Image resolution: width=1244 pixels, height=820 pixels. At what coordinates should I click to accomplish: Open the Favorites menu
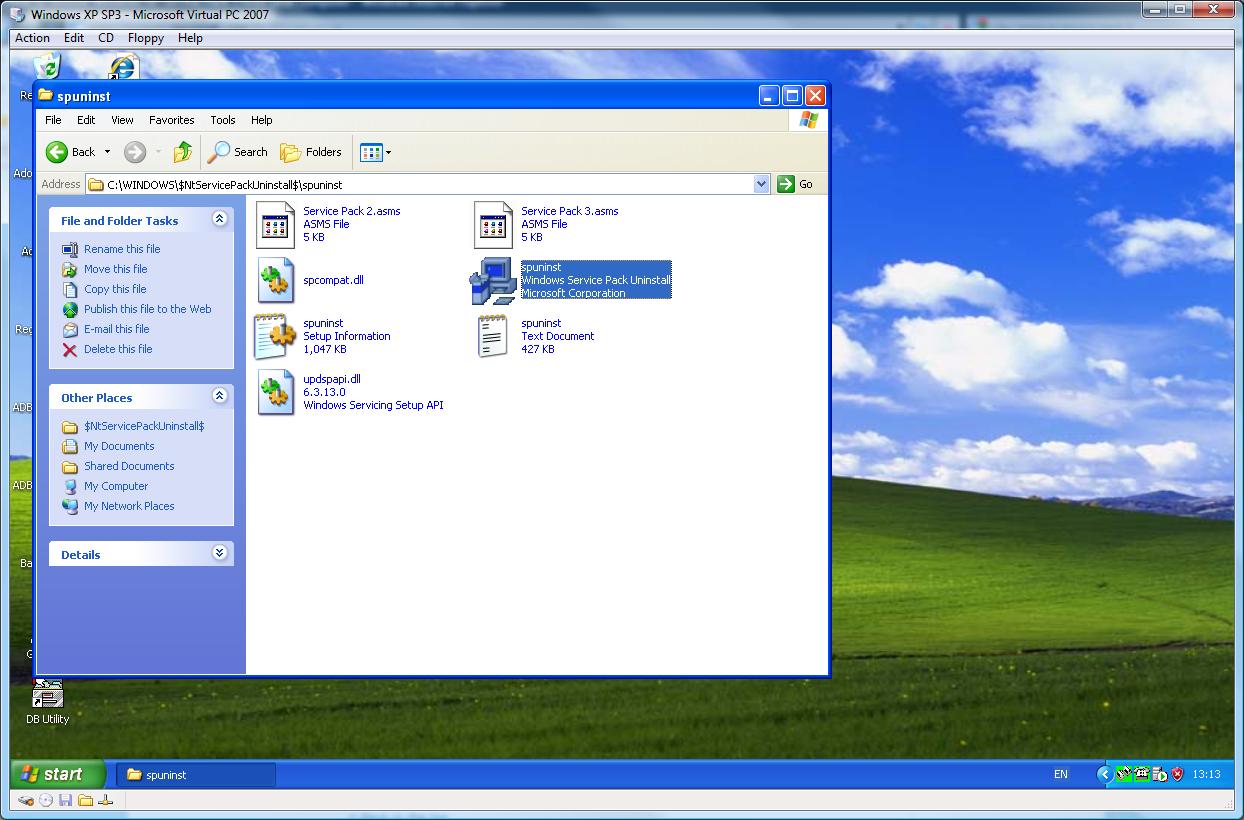coord(172,120)
